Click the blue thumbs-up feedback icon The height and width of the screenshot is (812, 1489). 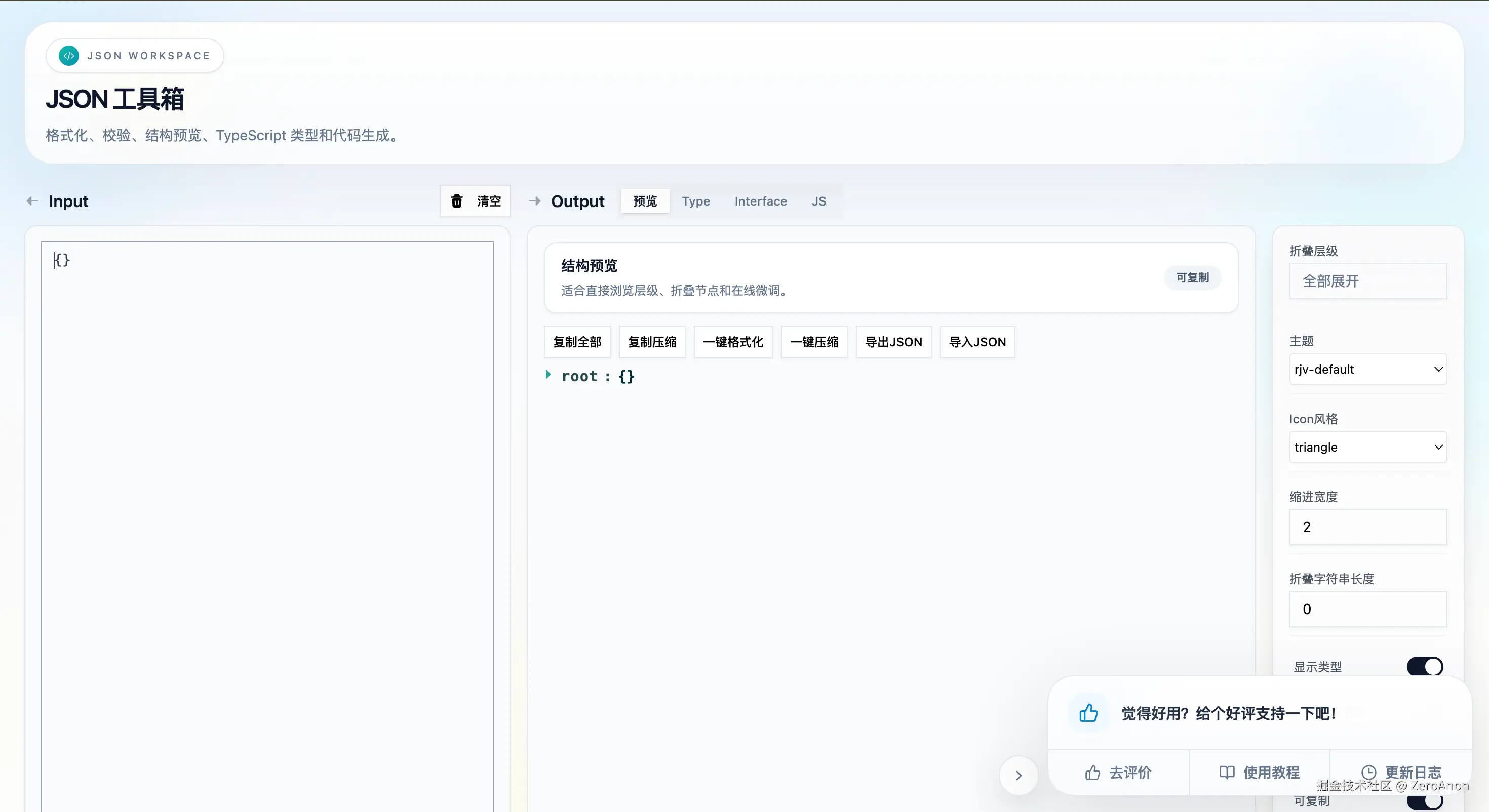[1088, 713]
